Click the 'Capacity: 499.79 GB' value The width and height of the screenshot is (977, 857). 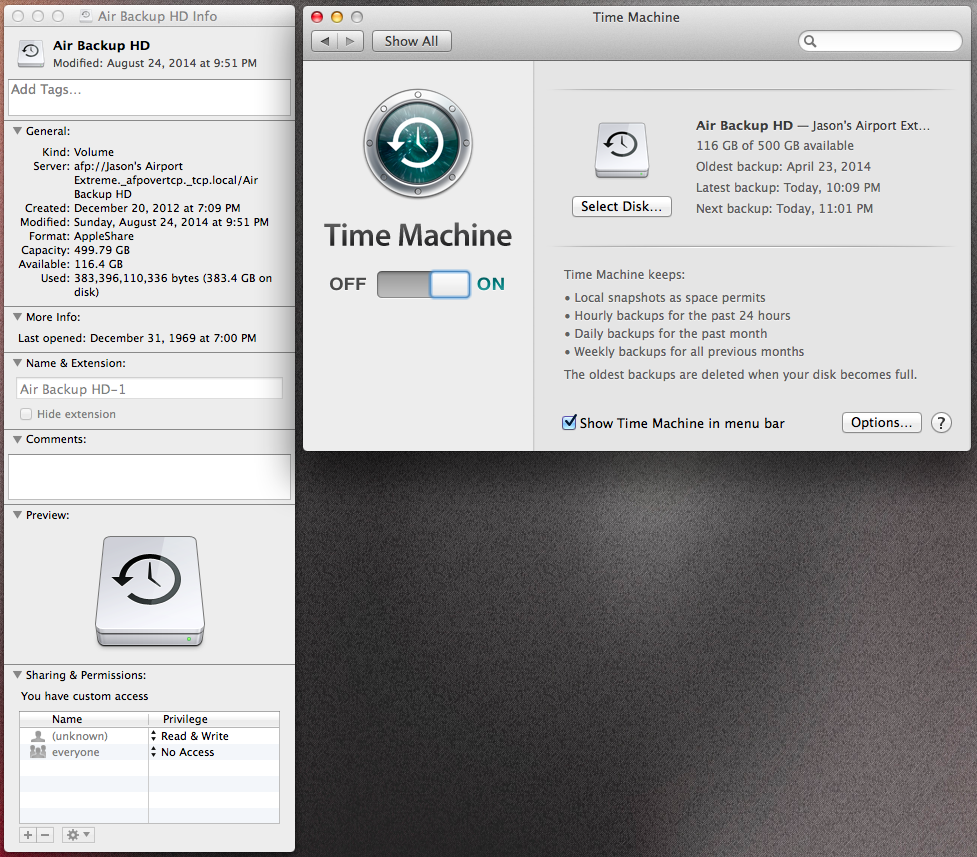pos(102,250)
